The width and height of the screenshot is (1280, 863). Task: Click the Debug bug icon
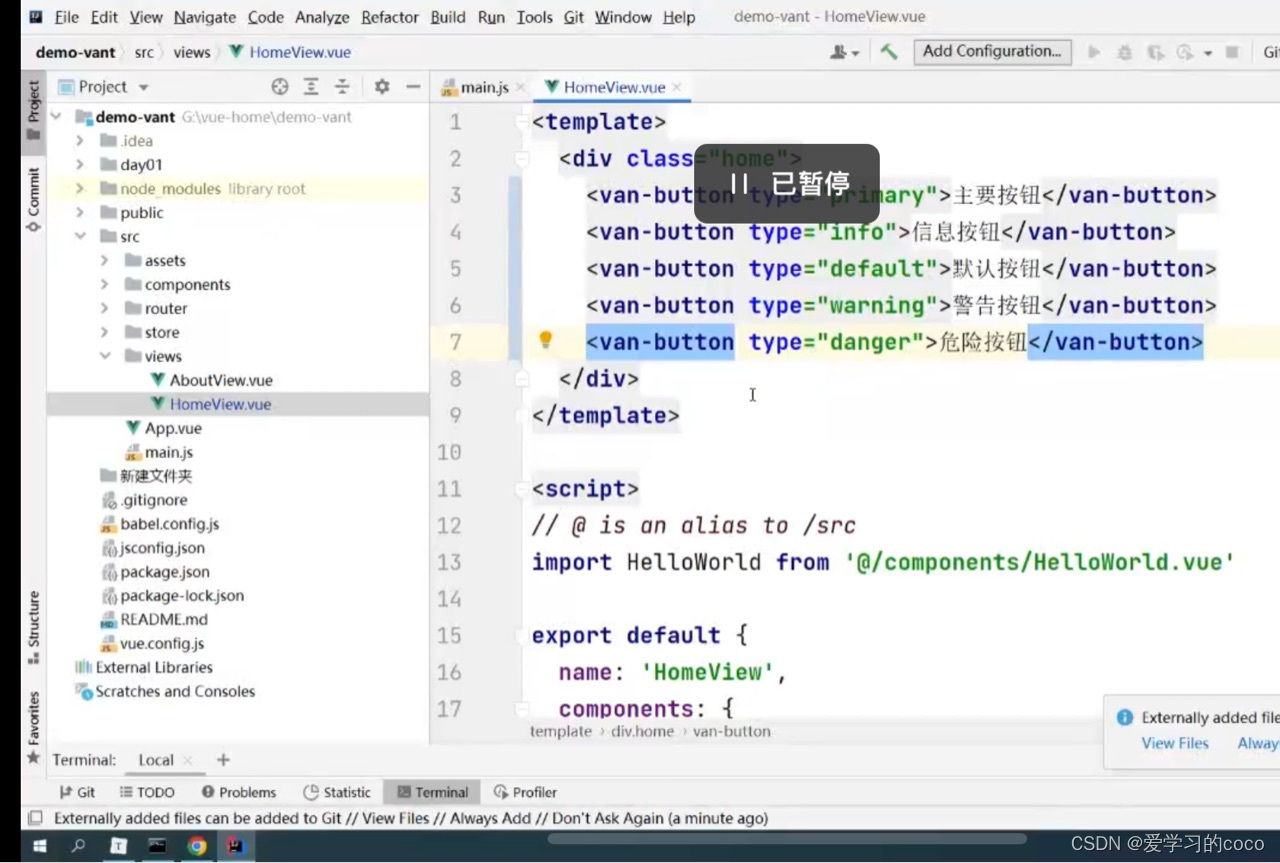click(x=1125, y=52)
